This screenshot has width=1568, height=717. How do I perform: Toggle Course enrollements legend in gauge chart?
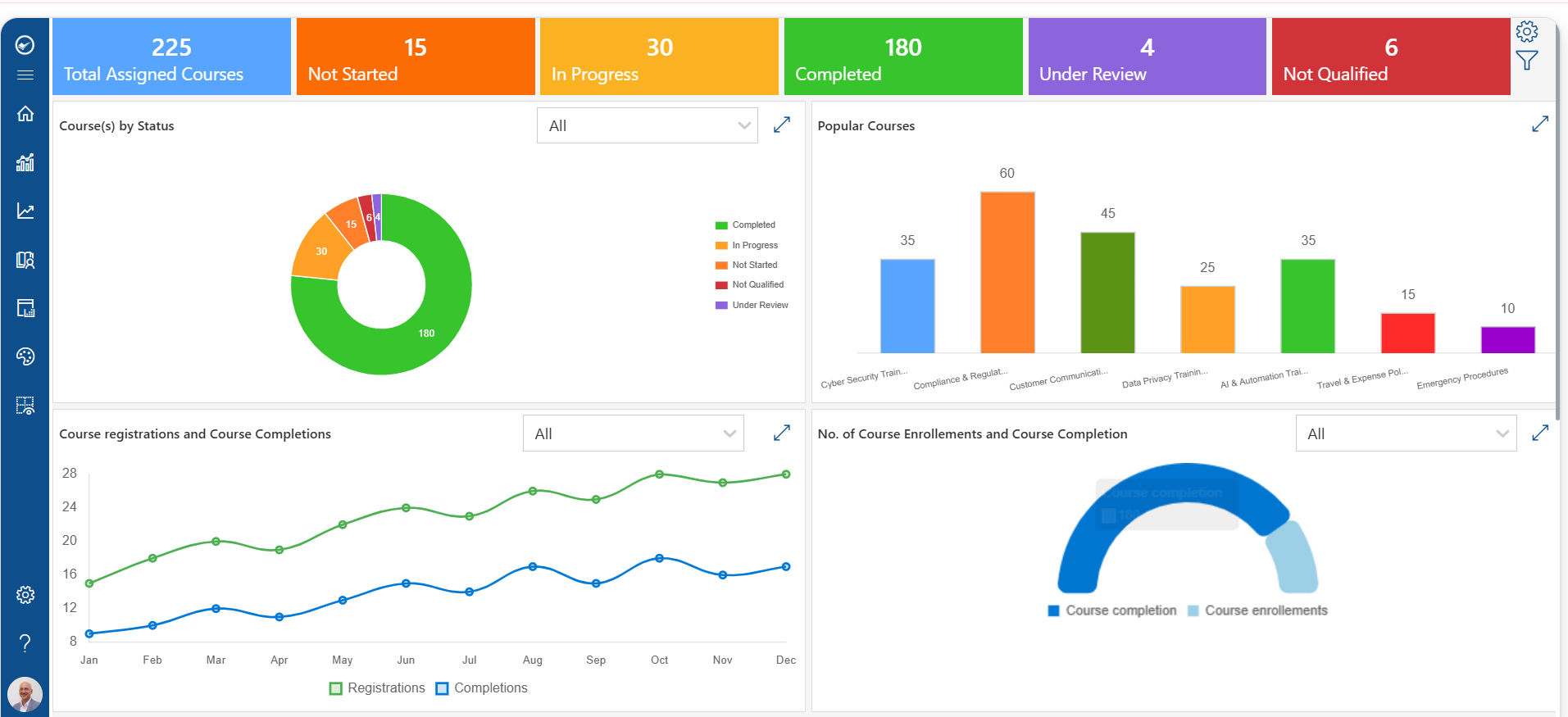click(x=1257, y=610)
